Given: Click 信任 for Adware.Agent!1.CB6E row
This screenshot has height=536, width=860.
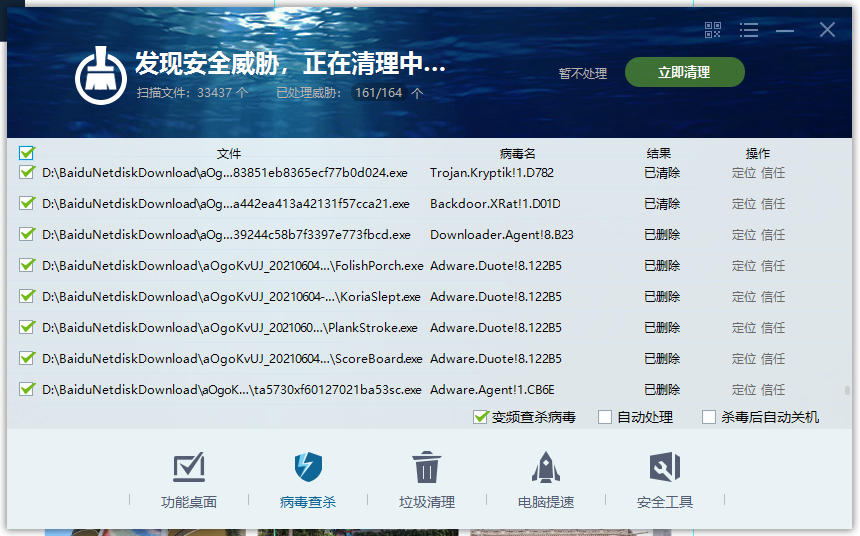Looking at the screenshot, I should [773, 390].
